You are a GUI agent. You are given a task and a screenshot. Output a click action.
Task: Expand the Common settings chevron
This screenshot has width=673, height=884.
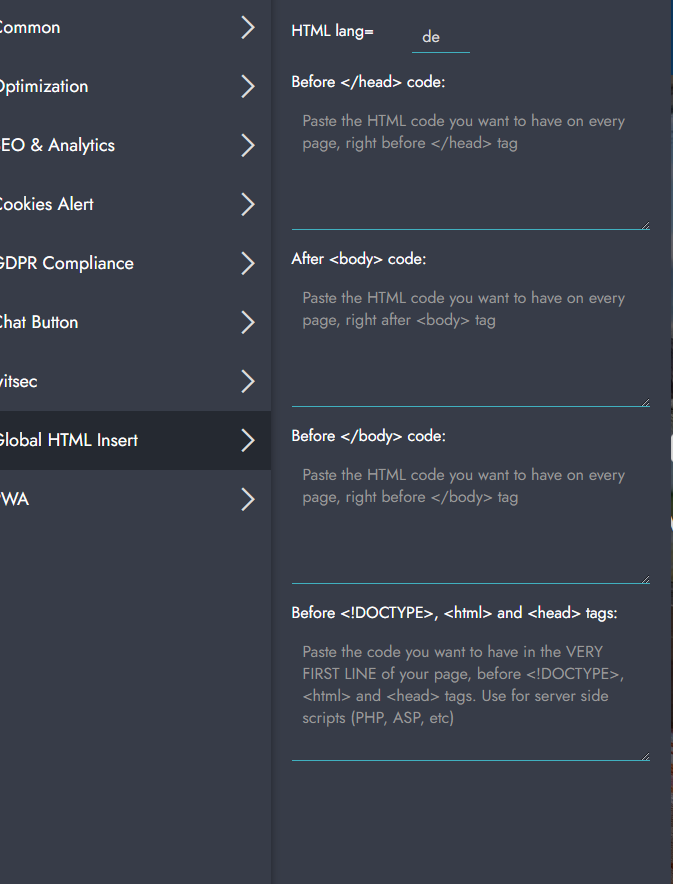[248, 28]
